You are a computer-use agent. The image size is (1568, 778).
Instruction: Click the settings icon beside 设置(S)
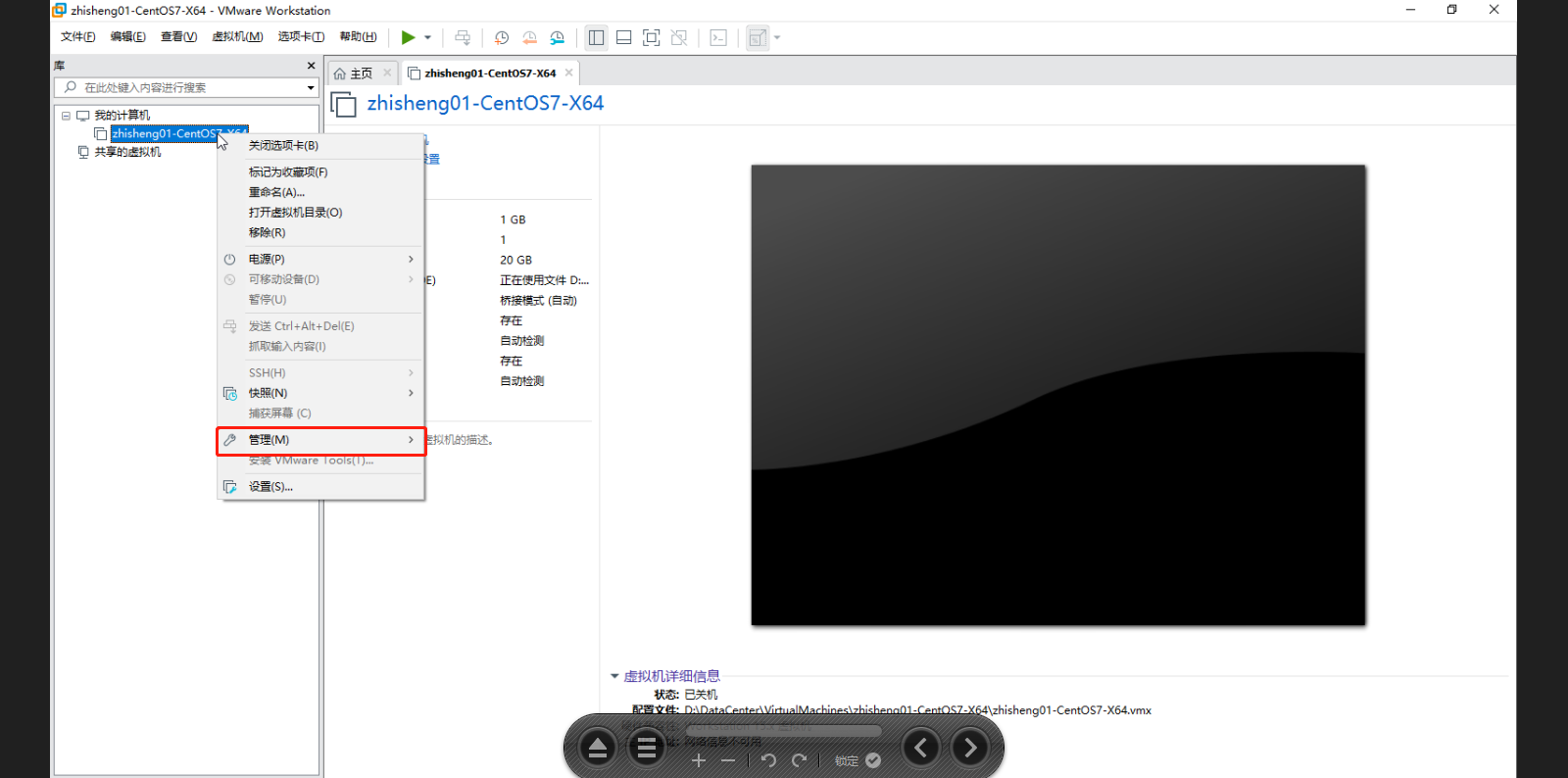pos(229,487)
